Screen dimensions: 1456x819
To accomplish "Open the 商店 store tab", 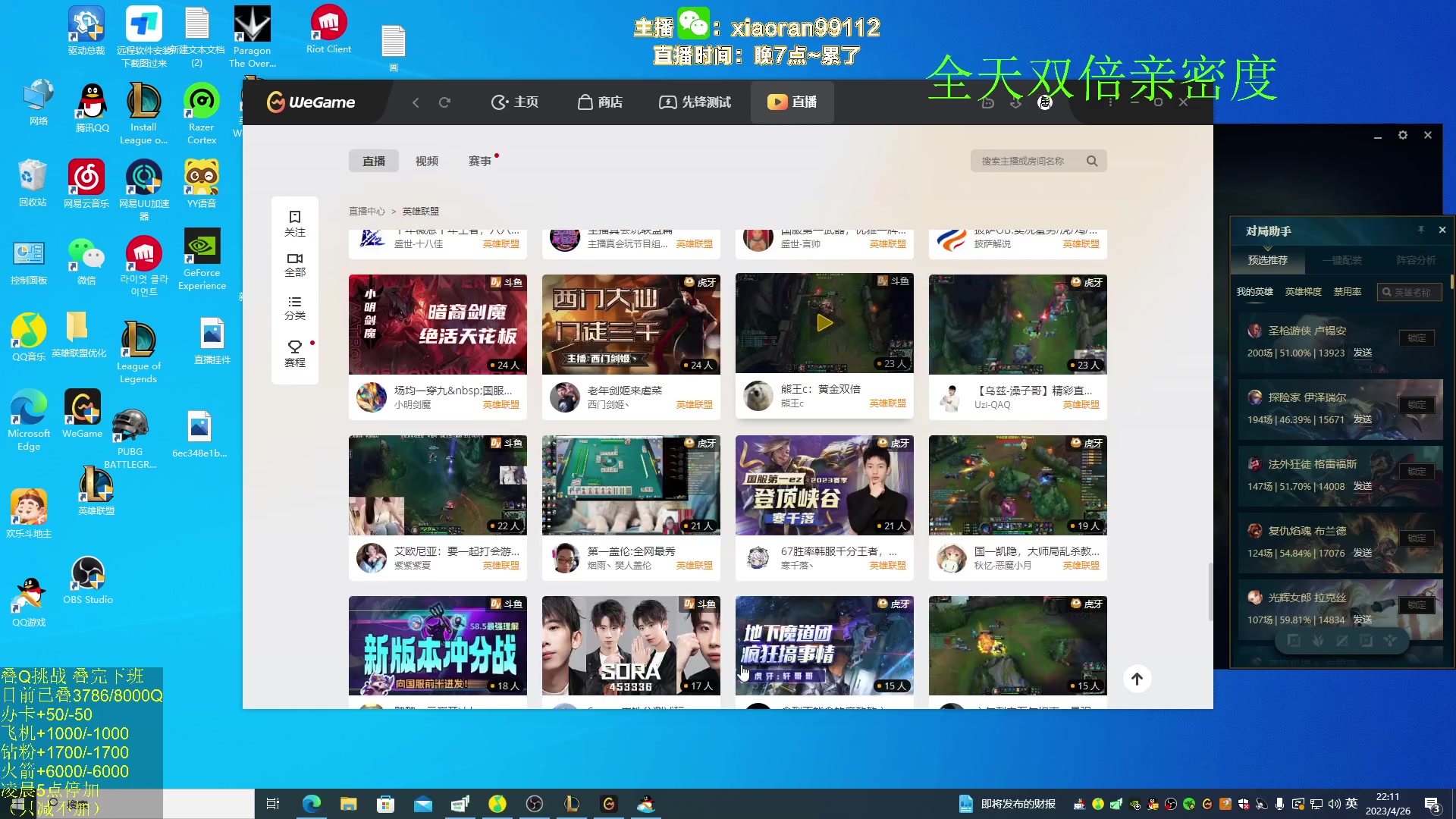I will [x=600, y=102].
